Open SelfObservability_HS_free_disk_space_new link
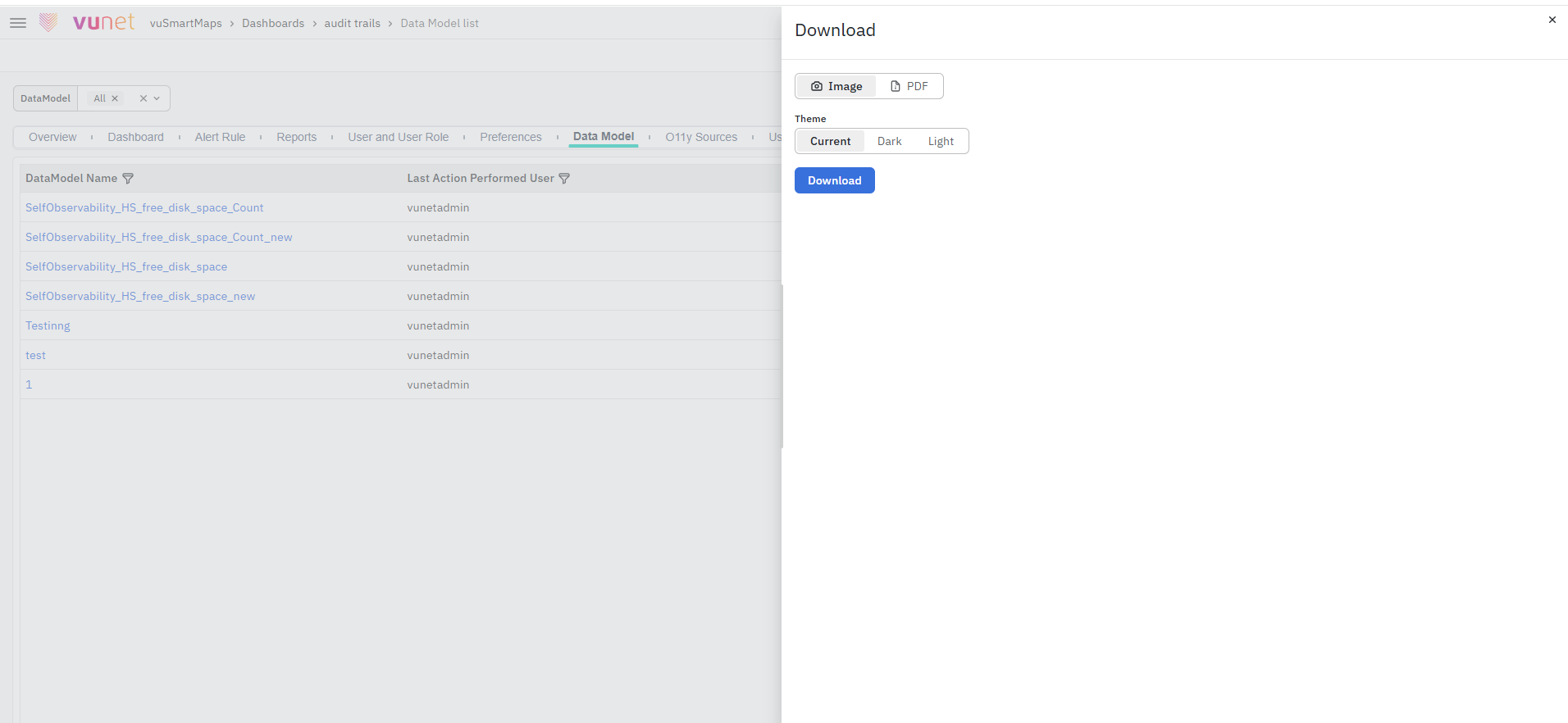 coord(140,297)
